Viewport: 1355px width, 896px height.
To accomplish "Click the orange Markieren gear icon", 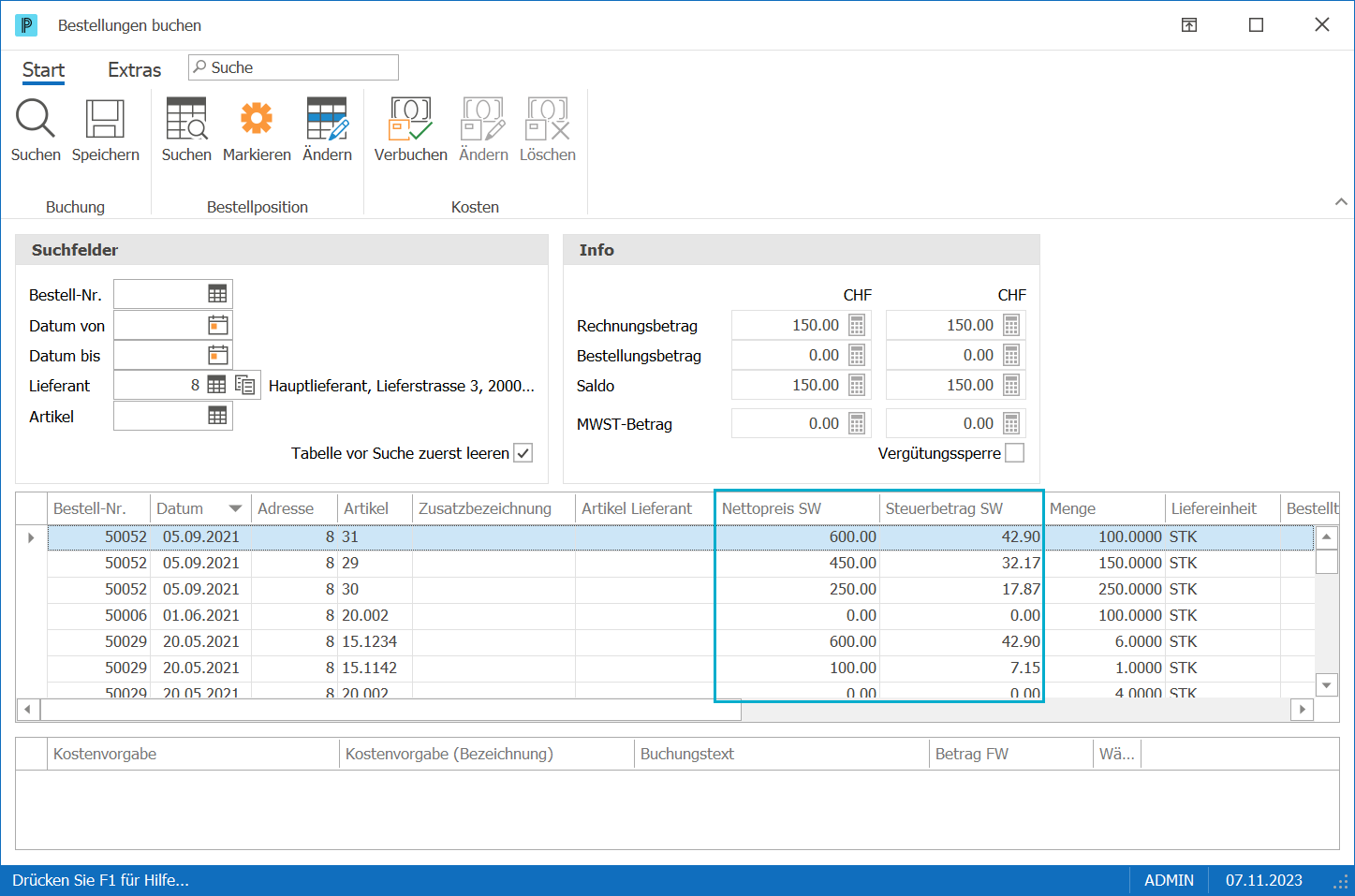I will point(257,119).
